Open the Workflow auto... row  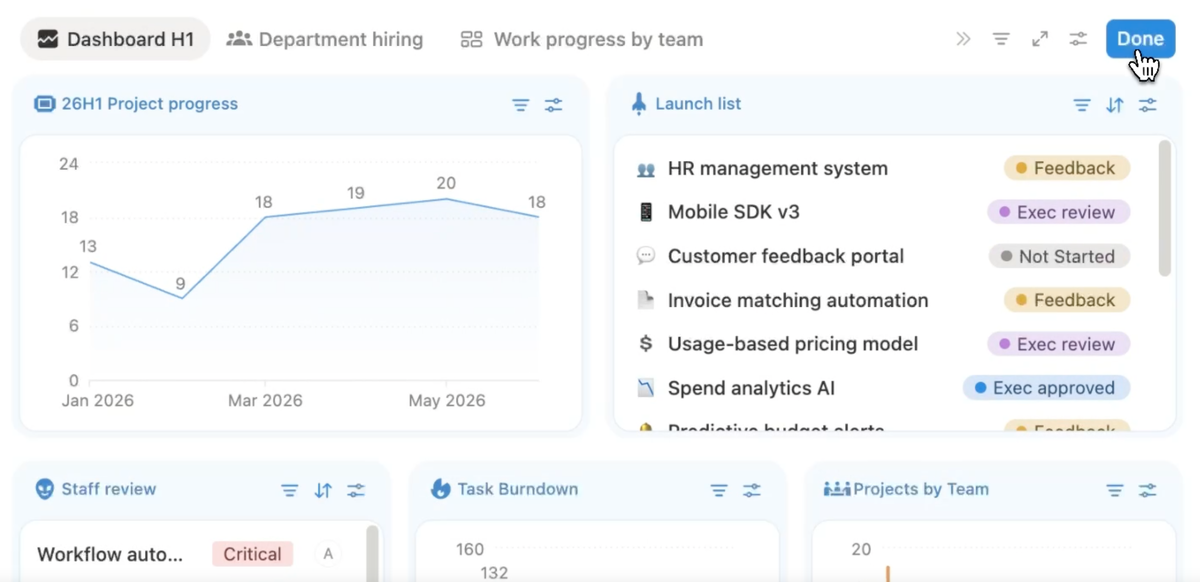[110, 554]
